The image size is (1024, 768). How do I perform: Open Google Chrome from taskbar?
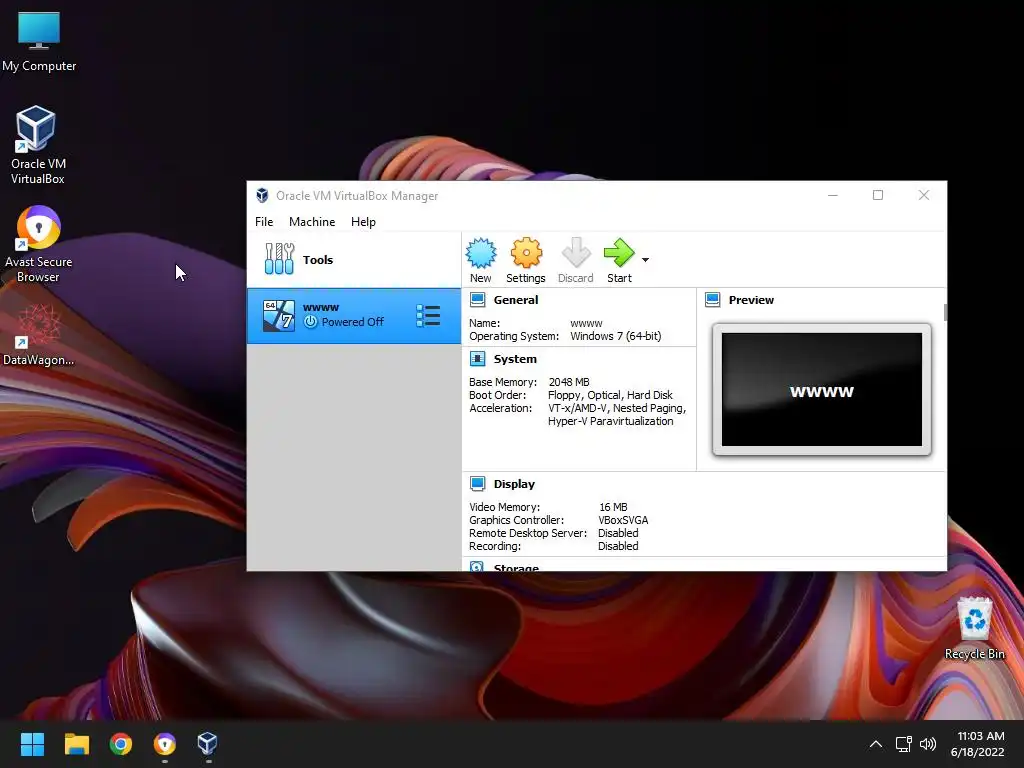pyautogui.click(x=121, y=744)
